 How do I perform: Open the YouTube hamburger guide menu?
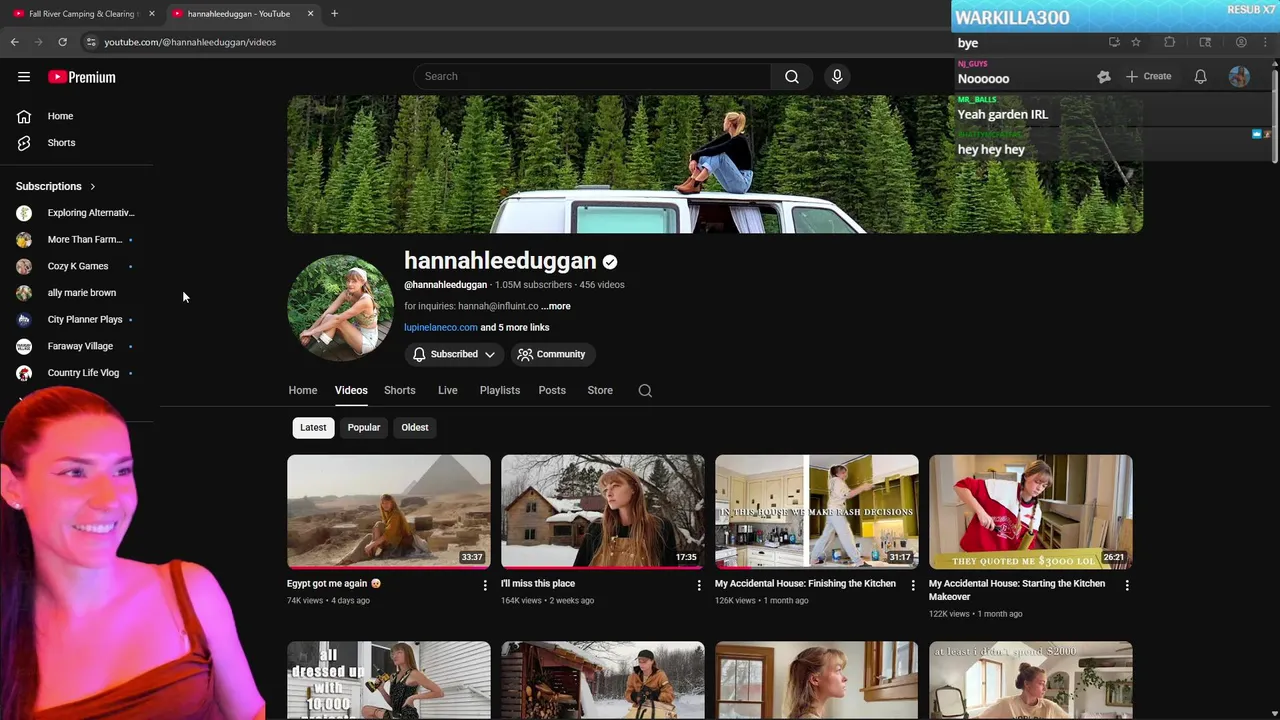pos(24,77)
